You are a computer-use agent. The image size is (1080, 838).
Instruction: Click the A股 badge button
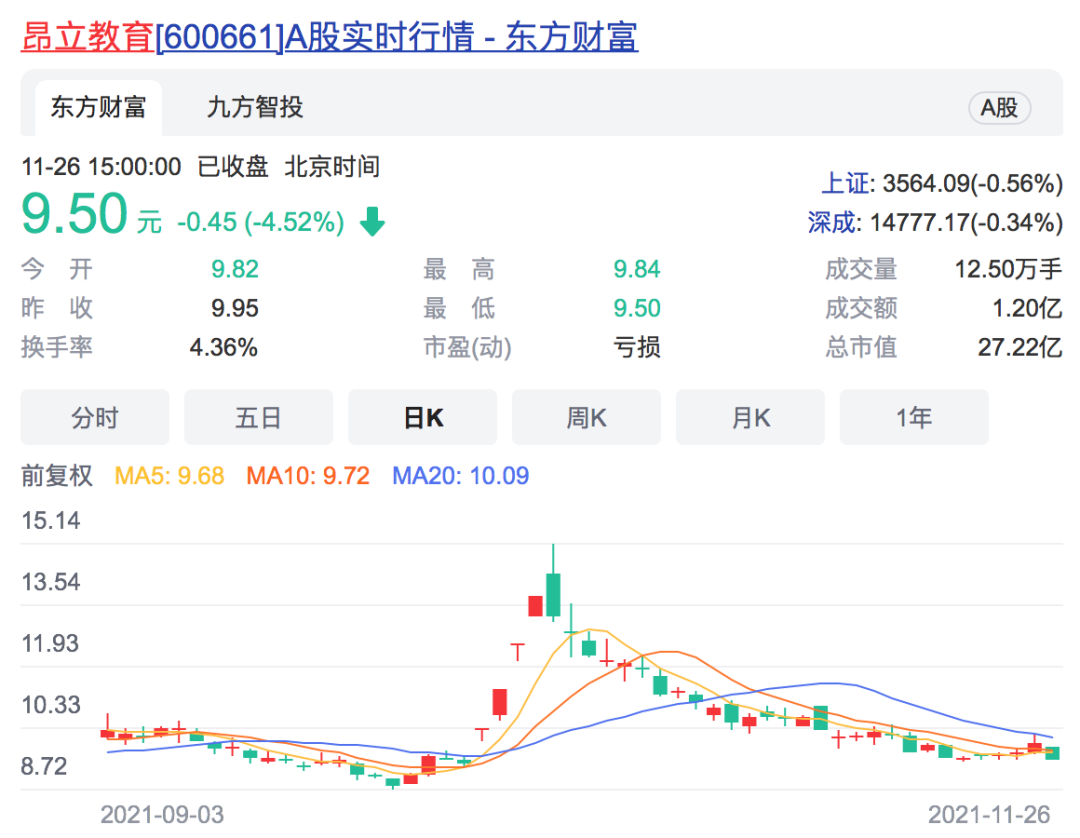[x=999, y=108]
